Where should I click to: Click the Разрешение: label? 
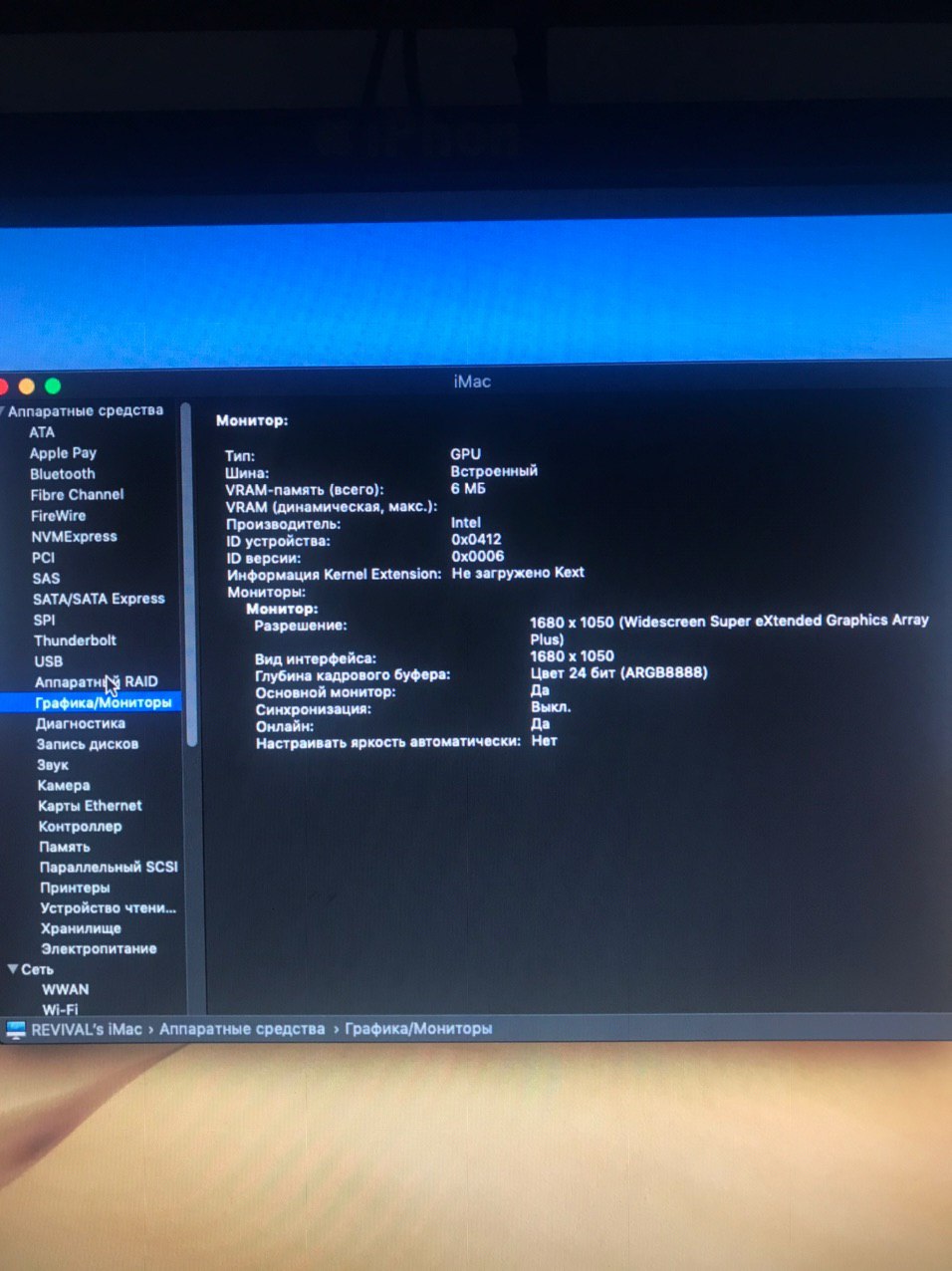coord(301,626)
